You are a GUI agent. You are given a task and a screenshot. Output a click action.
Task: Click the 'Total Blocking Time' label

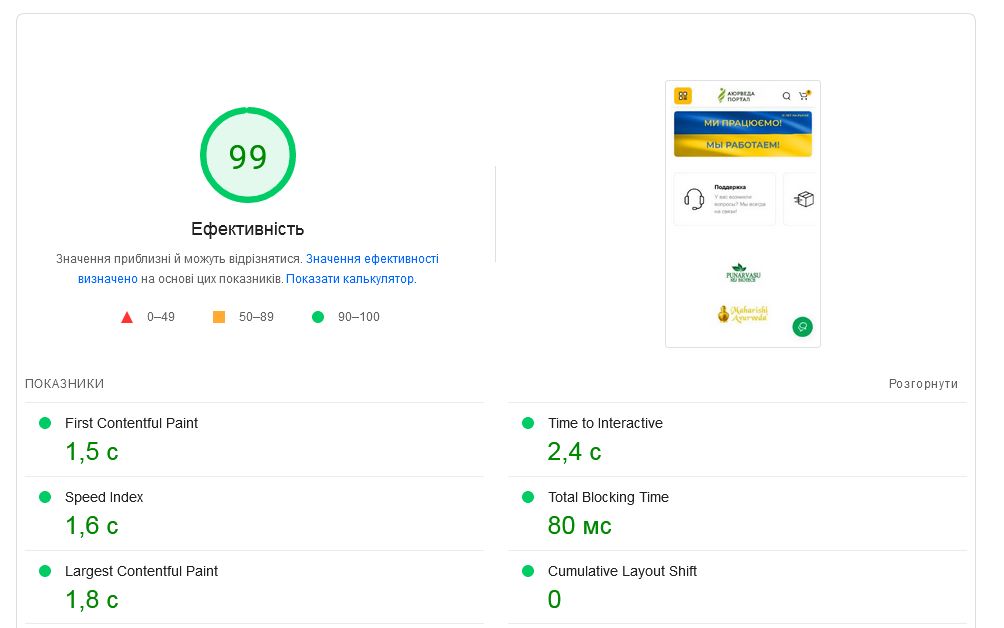coord(608,497)
